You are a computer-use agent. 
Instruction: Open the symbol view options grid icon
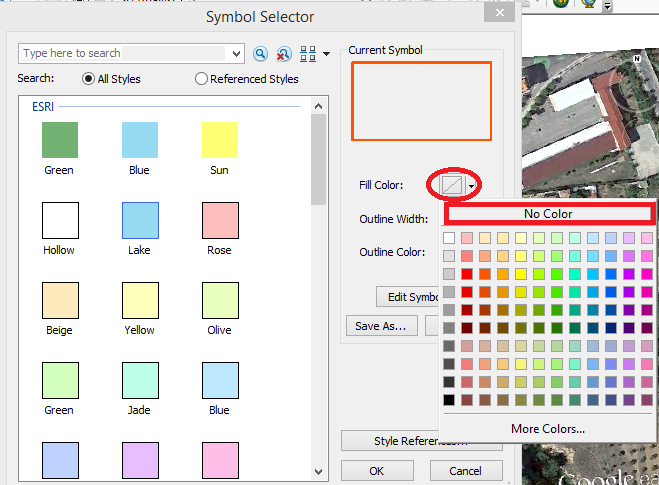click(308, 54)
